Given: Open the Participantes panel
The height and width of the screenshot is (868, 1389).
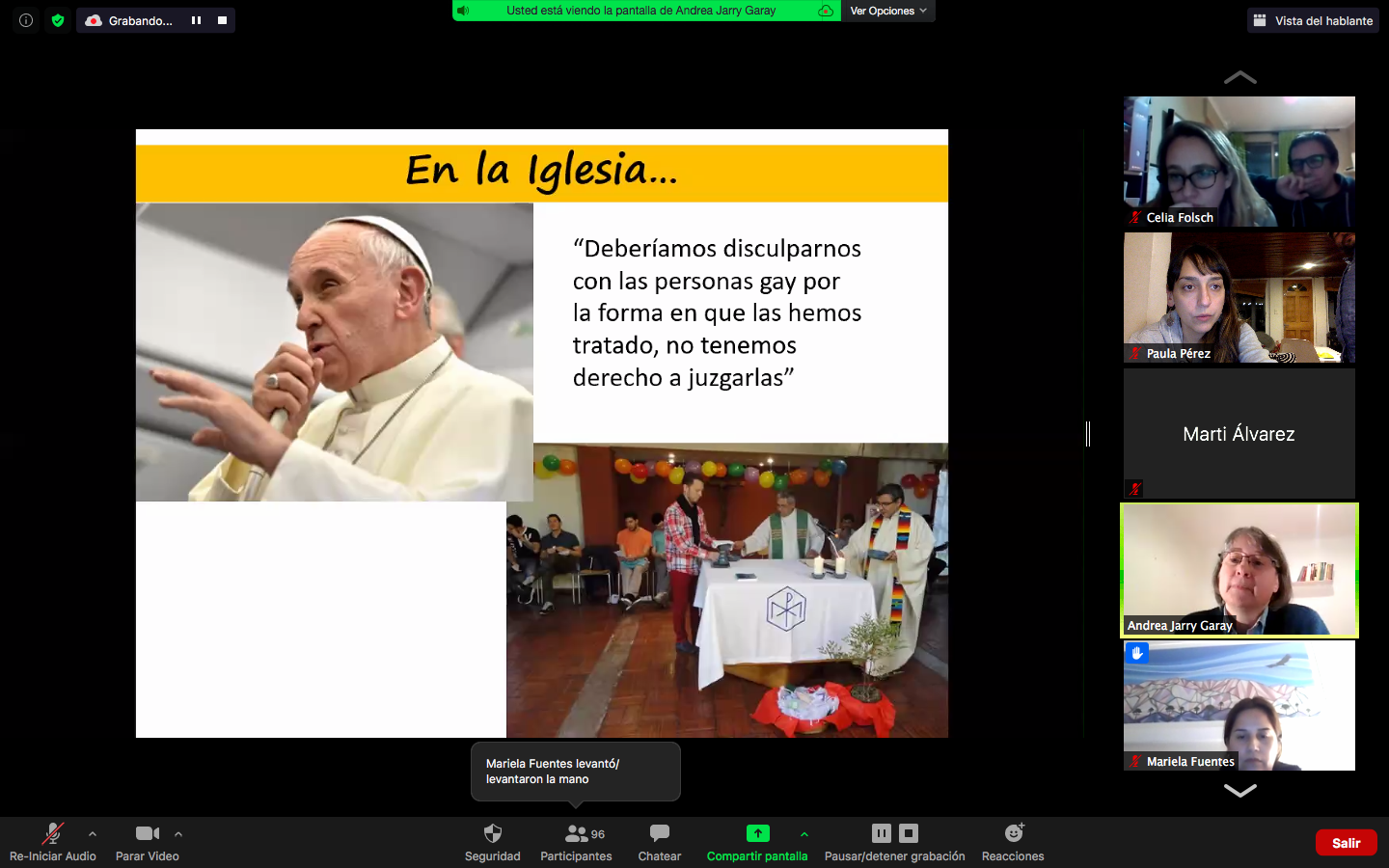Looking at the screenshot, I should [576, 833].
